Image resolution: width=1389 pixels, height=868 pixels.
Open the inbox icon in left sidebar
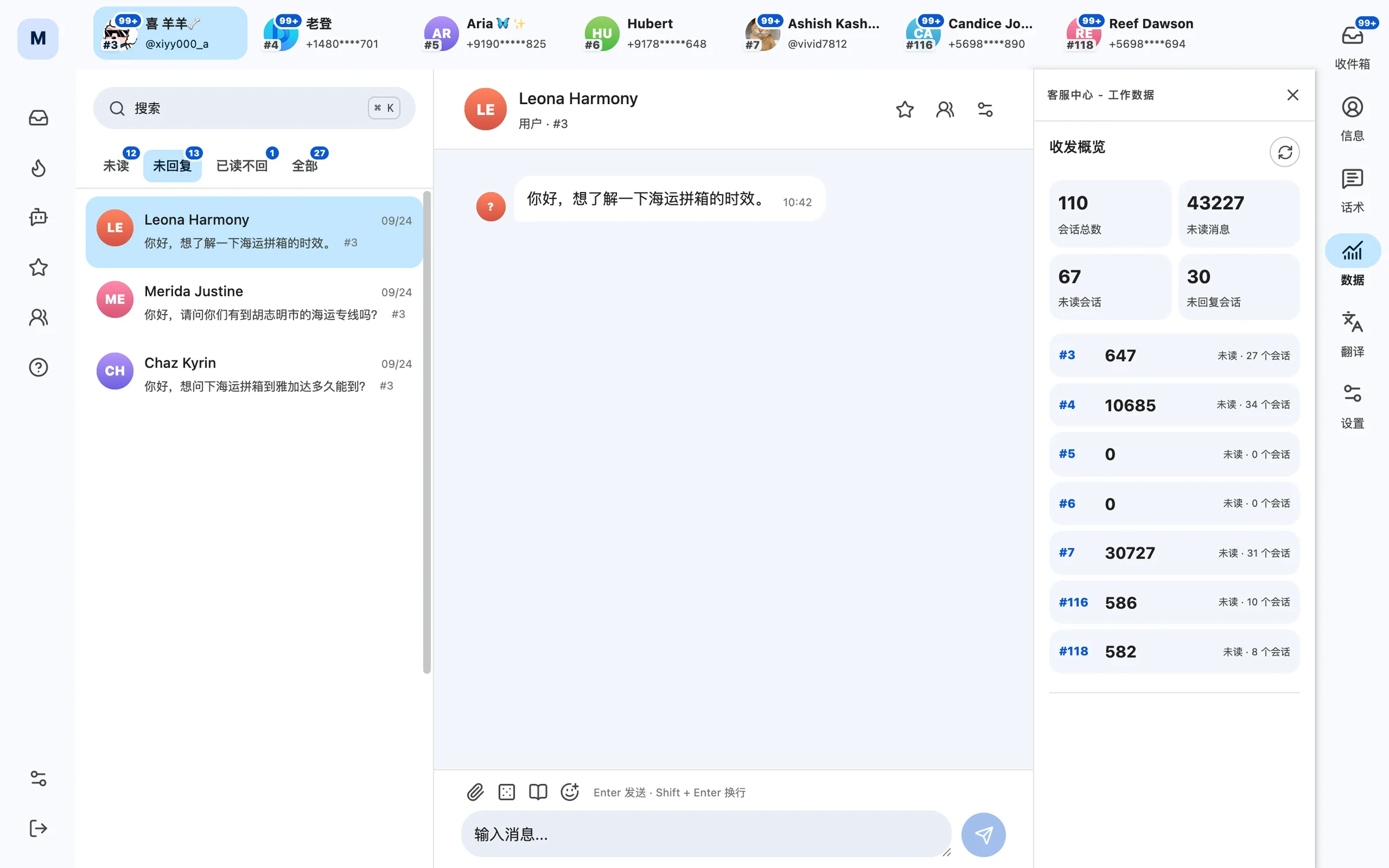tap(38, 118)
